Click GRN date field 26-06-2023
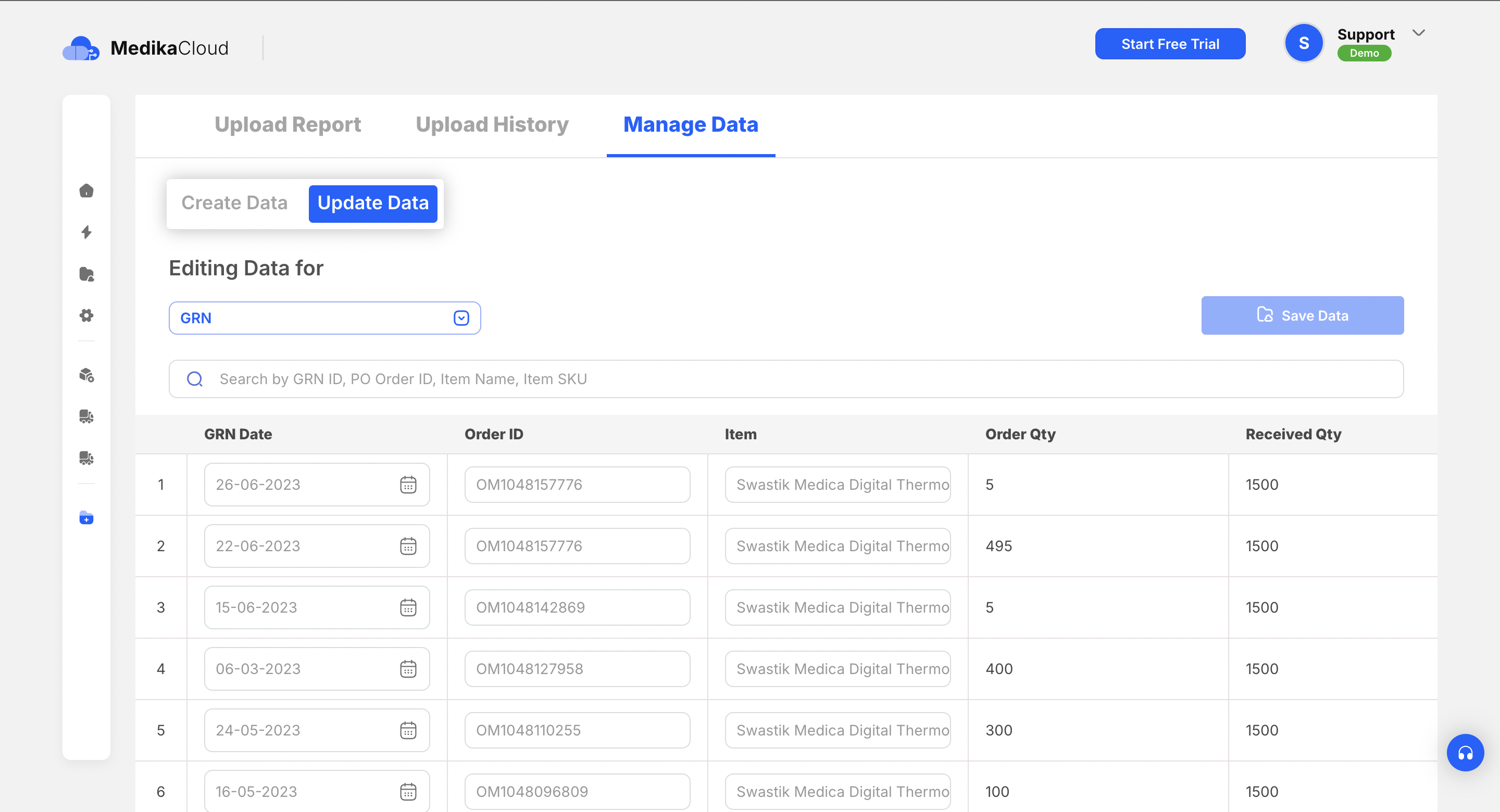1500x812 pixels. [x=317, y=484]
